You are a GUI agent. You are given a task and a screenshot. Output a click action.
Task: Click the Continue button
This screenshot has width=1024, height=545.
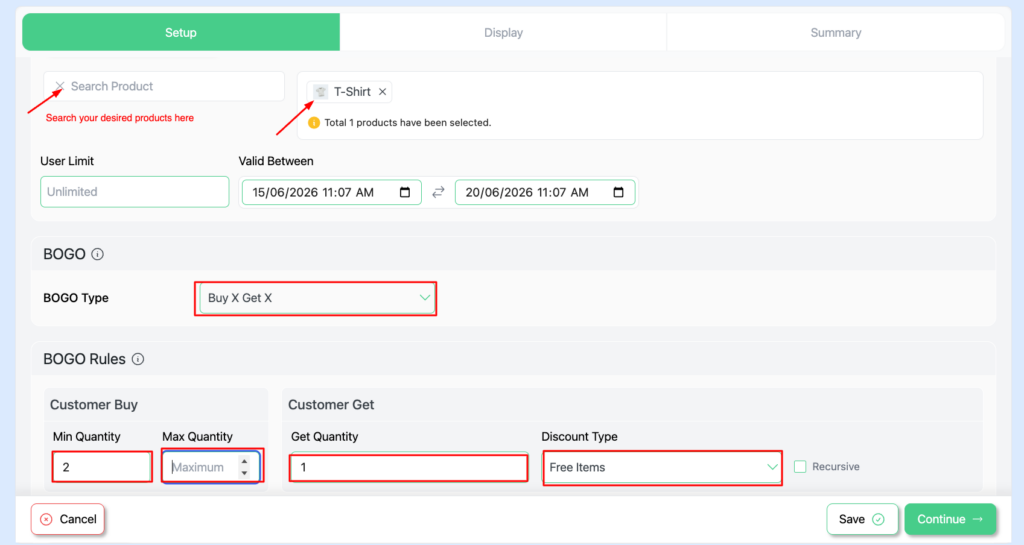click(x=950, y=520)
